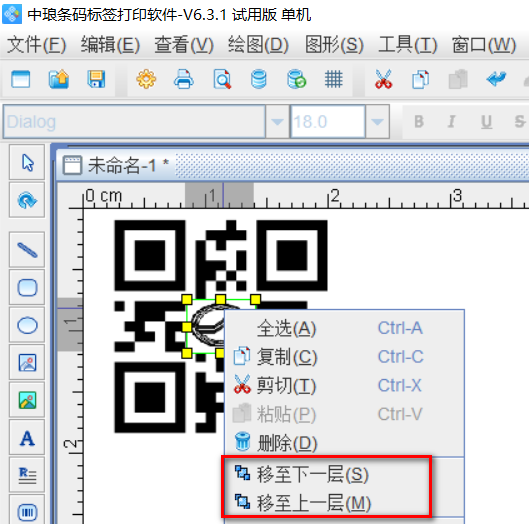Open document settings via the gear icon
Screen dimensions: 529x524
pos(146,80)
